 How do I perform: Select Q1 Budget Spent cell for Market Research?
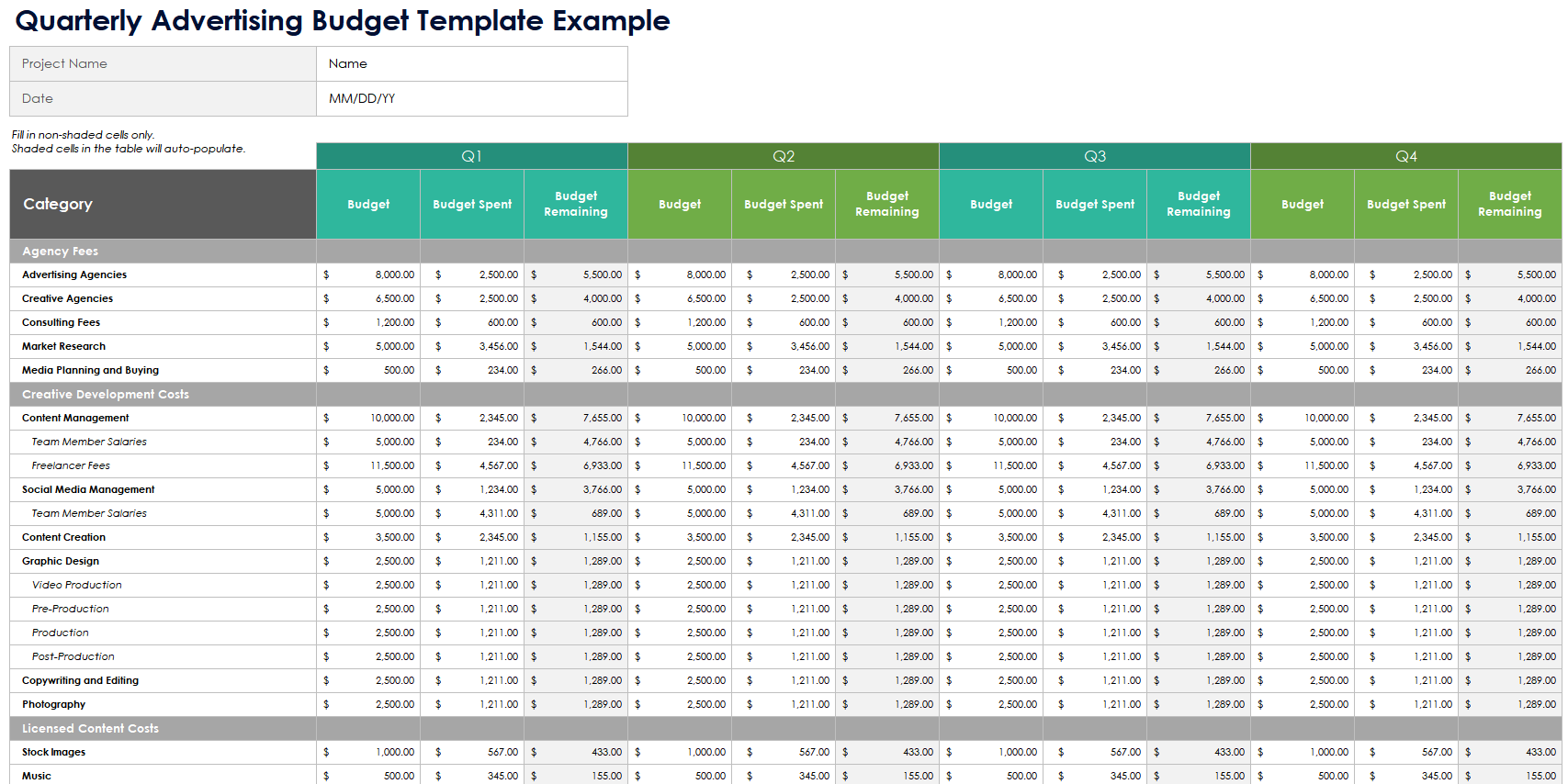click(x=472, y=346)
